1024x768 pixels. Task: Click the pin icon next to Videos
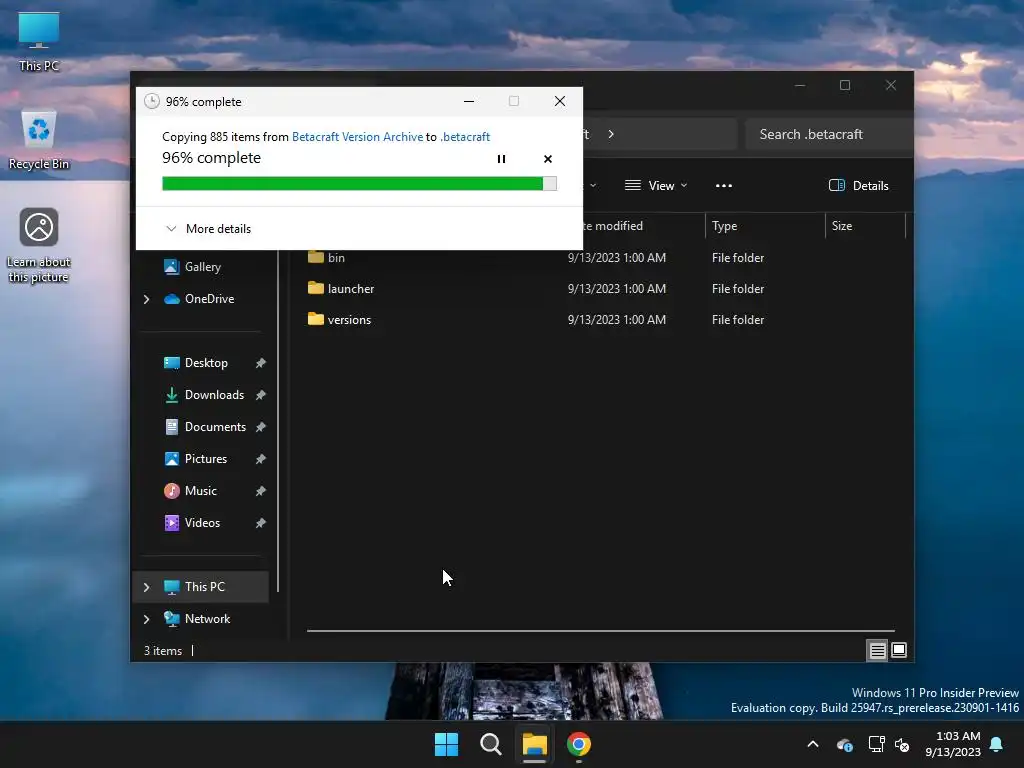point(261,523)
